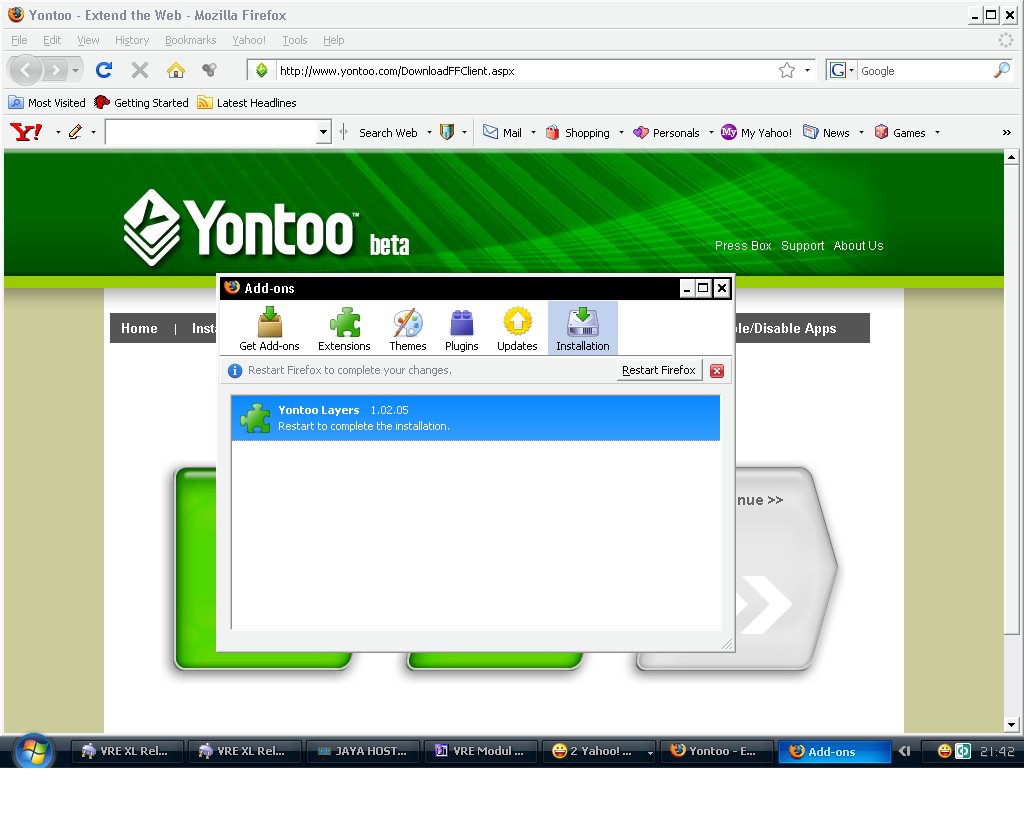Viewport: 1024px width, 818px height.
Task: Click the site identity icon in address bar
Action: (x=261, y=71)
